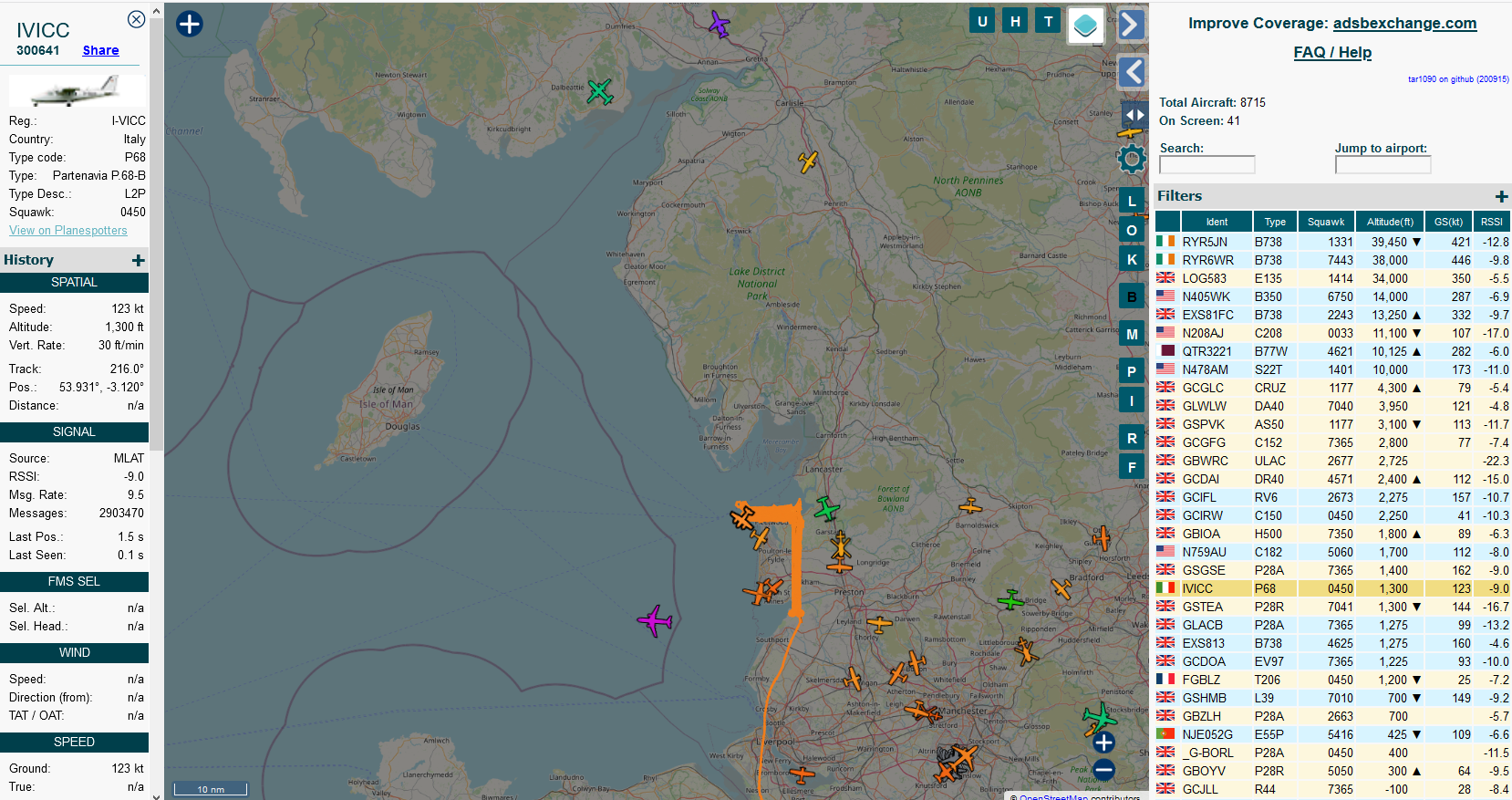Select the green aircraft near Burnley
Screen dimensions: 1512x800
click(1010, 599)
